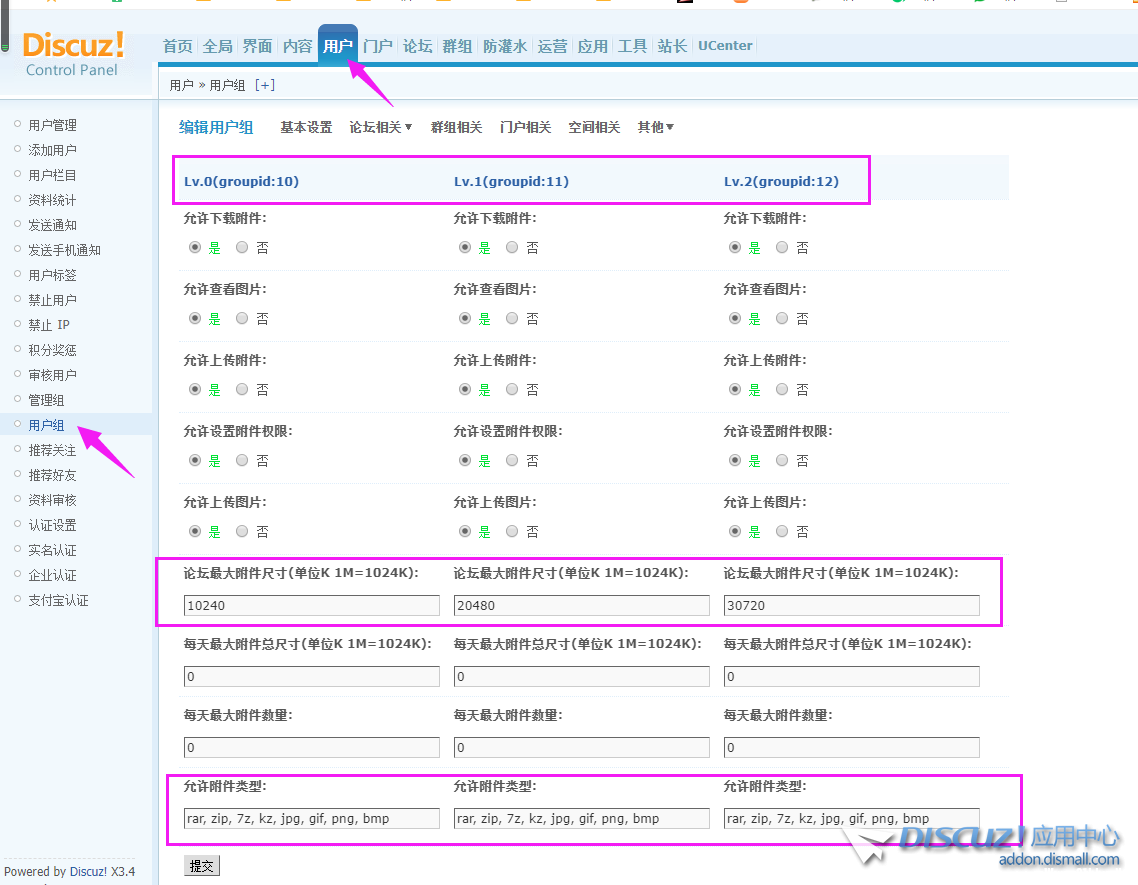Expand the 论坛相关 dropdown menu

coord(381,128)
